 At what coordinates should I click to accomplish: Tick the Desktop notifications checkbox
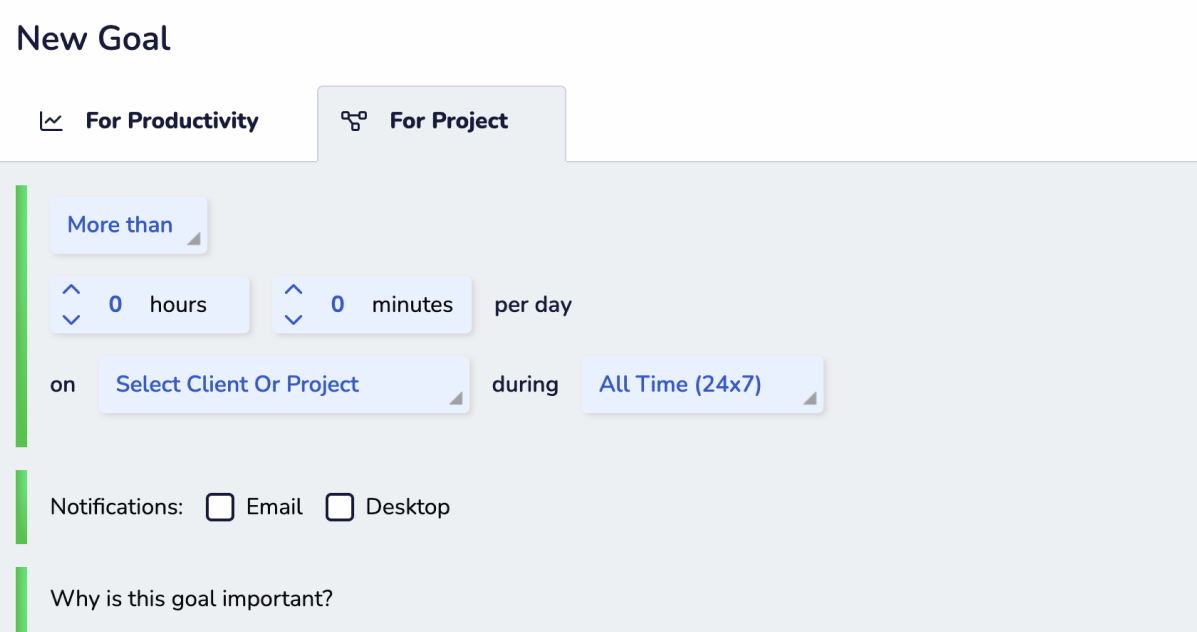340,508
